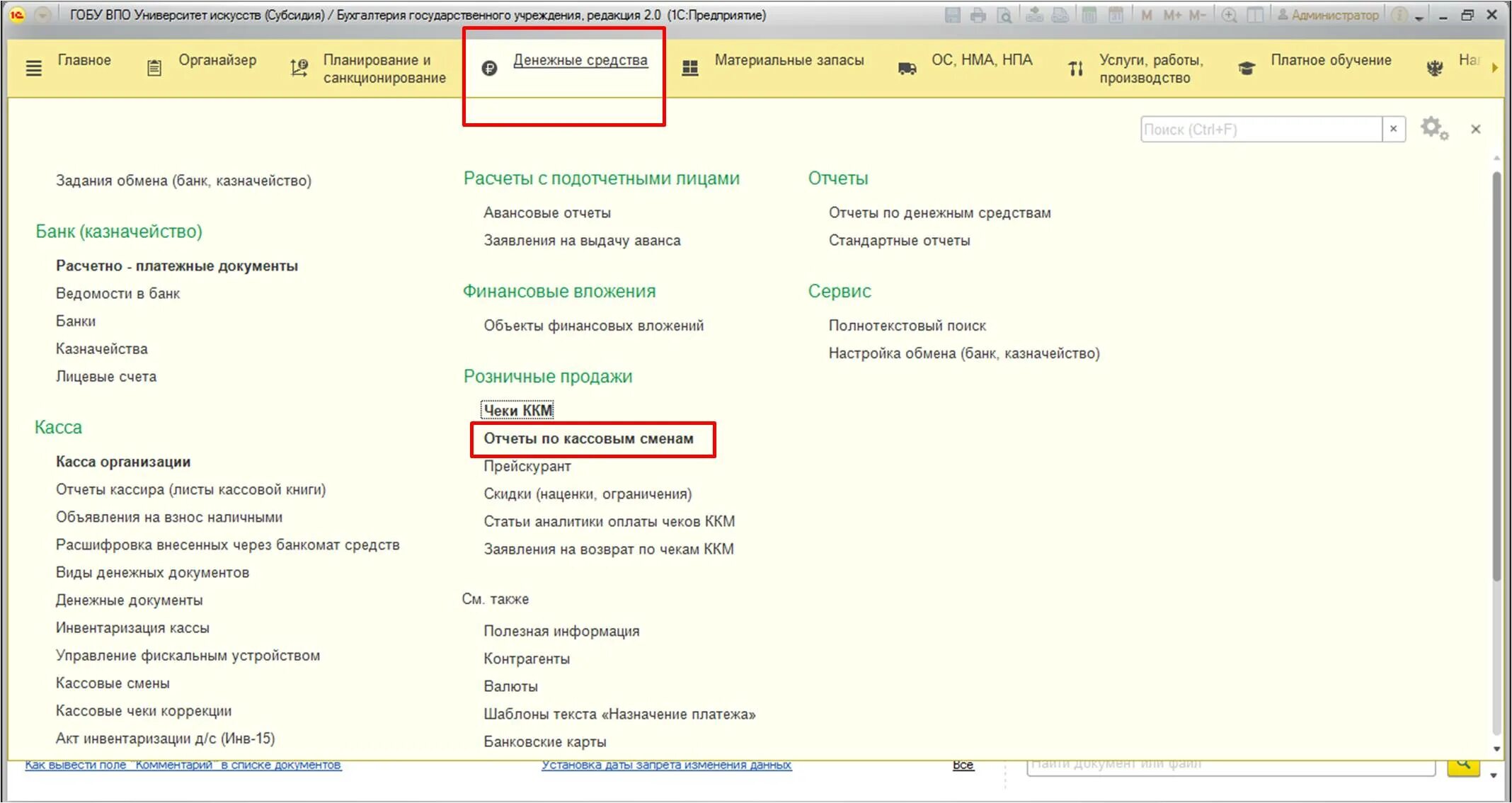Click the yellow search button at bottom
This screenshot has width=1512, height=803.
pos(1463,765)
